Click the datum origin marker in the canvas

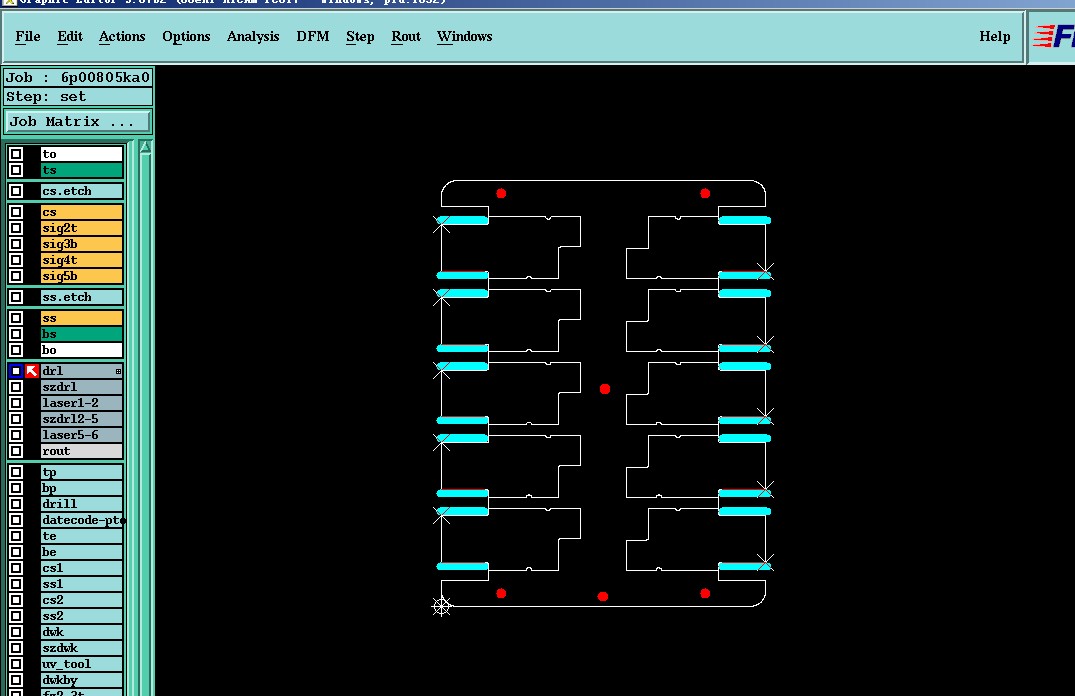(442, 606)
